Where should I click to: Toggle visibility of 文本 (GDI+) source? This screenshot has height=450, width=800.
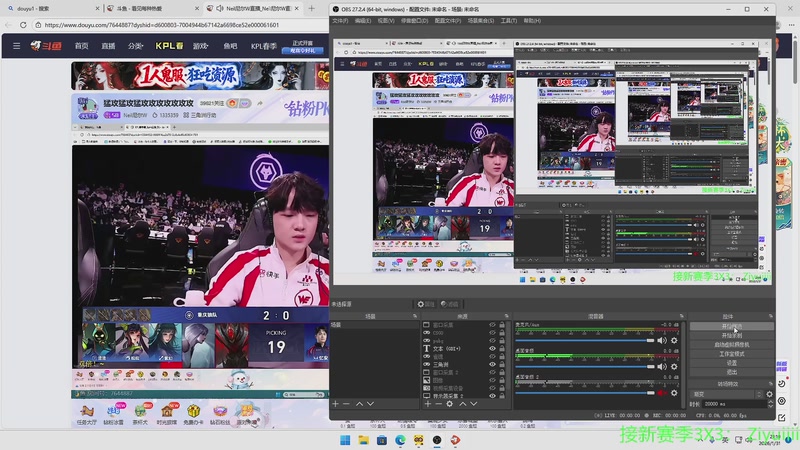point(492,348)
